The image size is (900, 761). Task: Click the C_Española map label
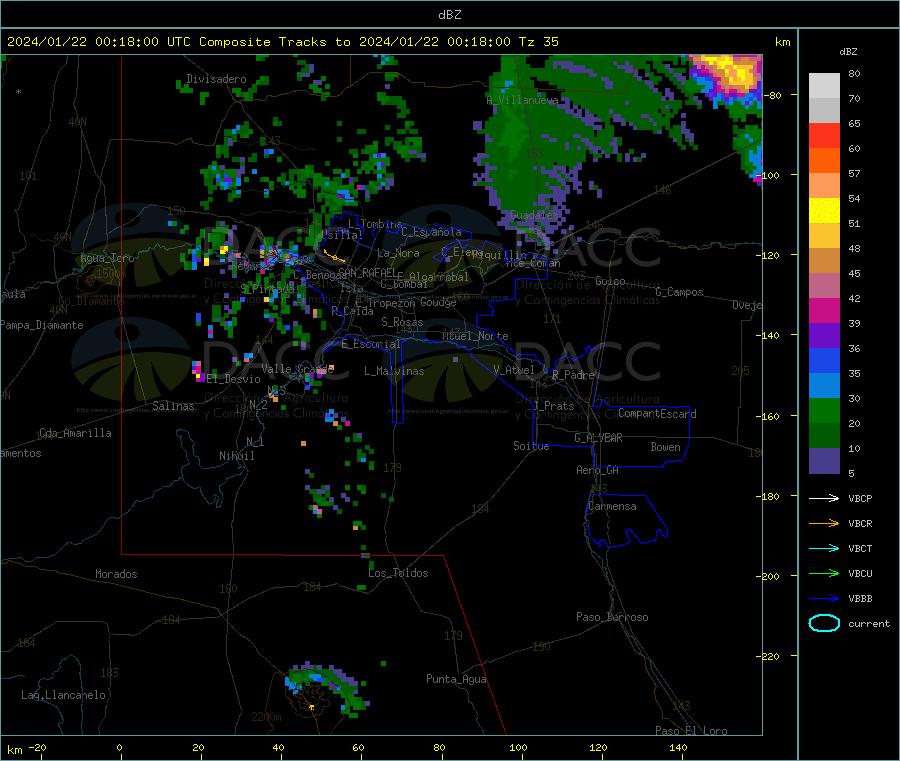coord(431,232)
